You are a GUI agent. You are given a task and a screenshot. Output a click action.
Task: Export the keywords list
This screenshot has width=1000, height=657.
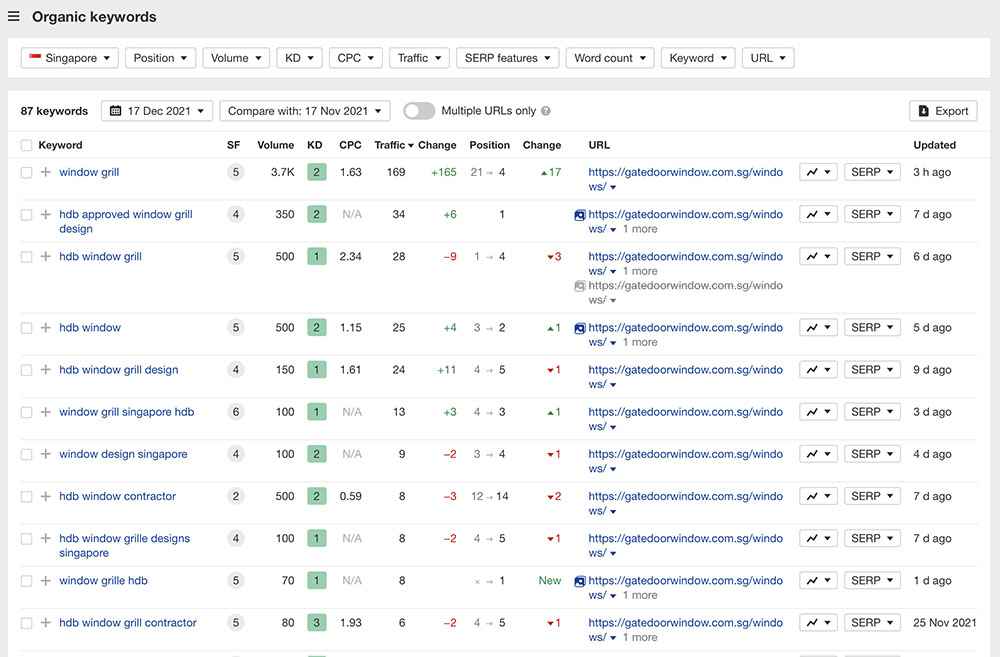coord(942,111)
